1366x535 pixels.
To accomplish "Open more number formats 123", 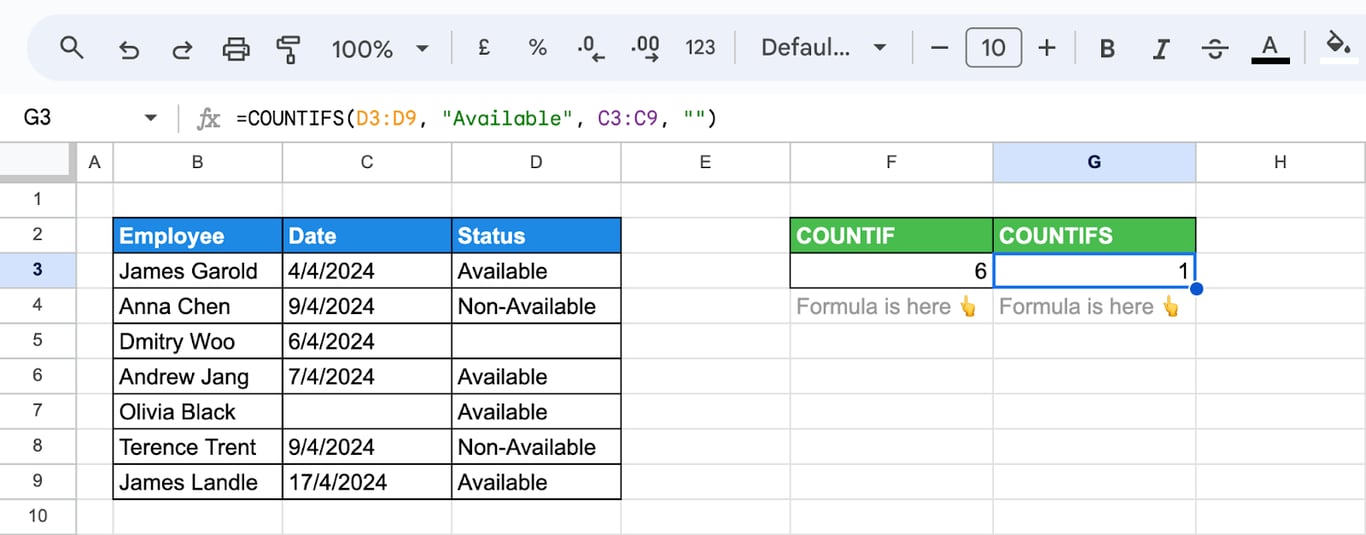I will pyautogui.click(x=700, y=47).
